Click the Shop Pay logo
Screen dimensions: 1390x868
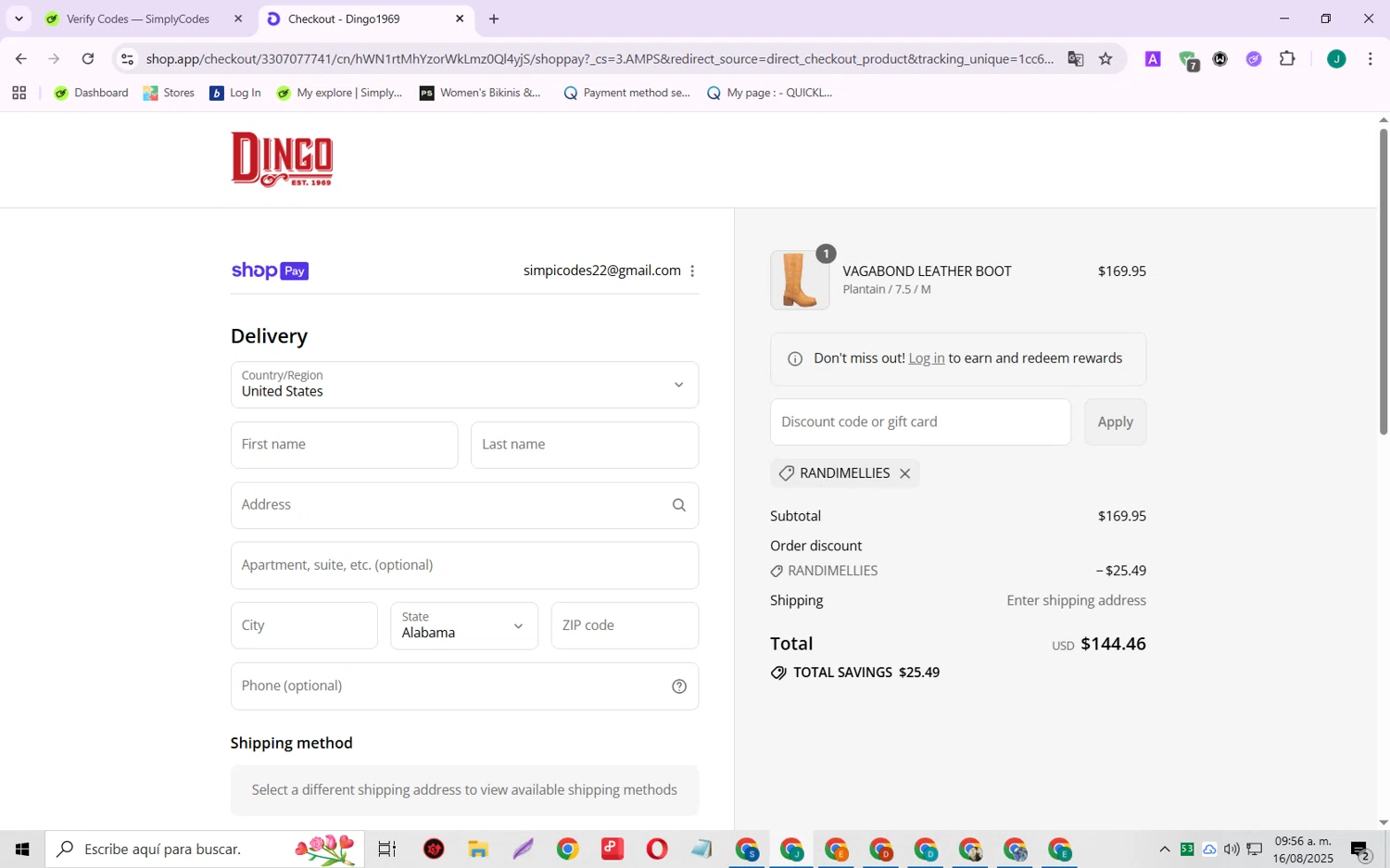tap(270, 270)
